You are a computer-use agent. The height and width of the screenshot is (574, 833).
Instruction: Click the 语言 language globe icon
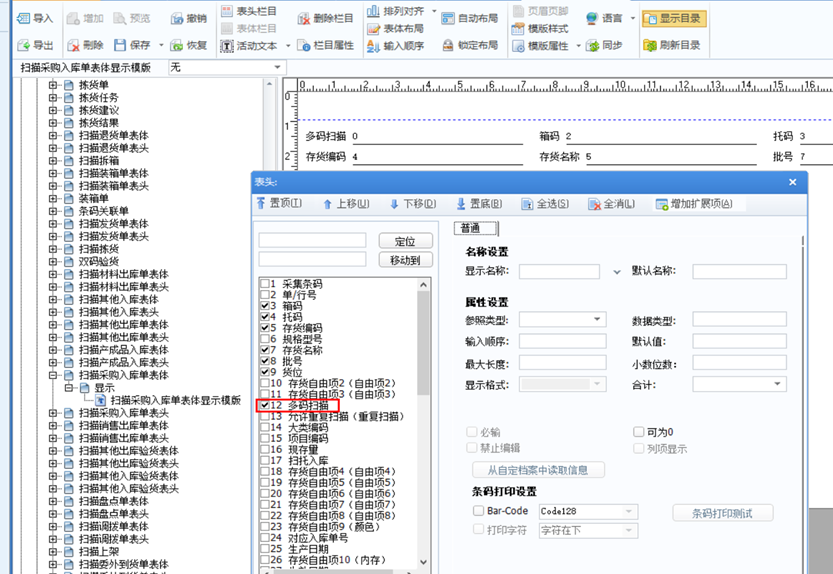coord(592,19)
